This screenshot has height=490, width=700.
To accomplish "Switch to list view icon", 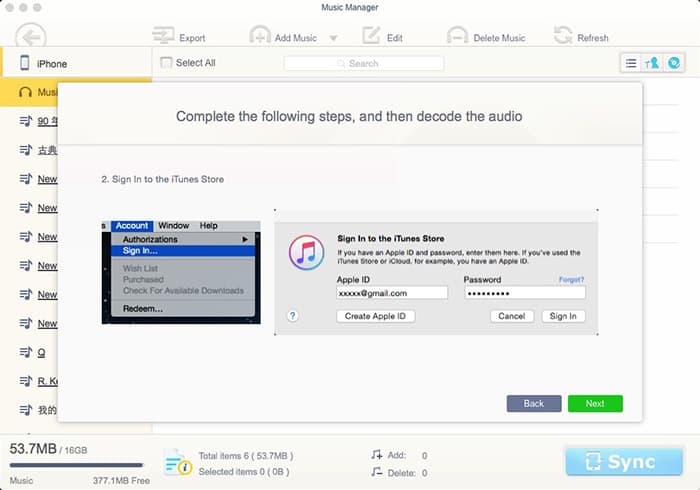I will pos(631,63).
